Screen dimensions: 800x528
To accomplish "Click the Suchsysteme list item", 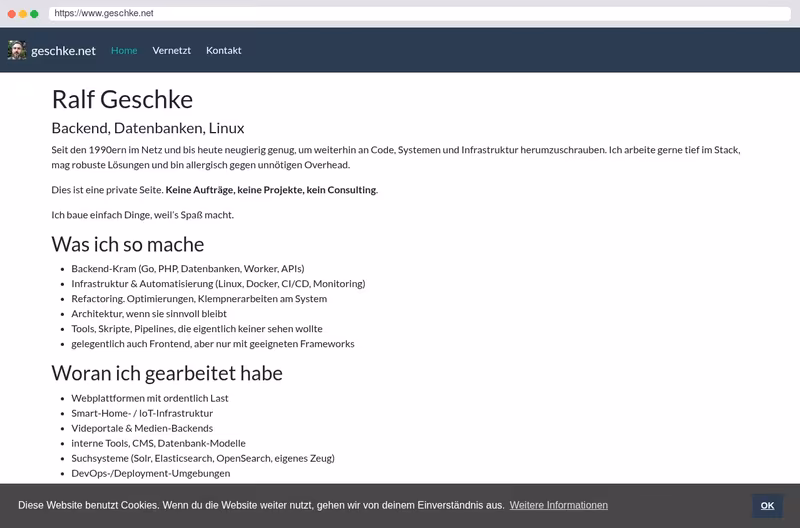I will click(203, 458).
